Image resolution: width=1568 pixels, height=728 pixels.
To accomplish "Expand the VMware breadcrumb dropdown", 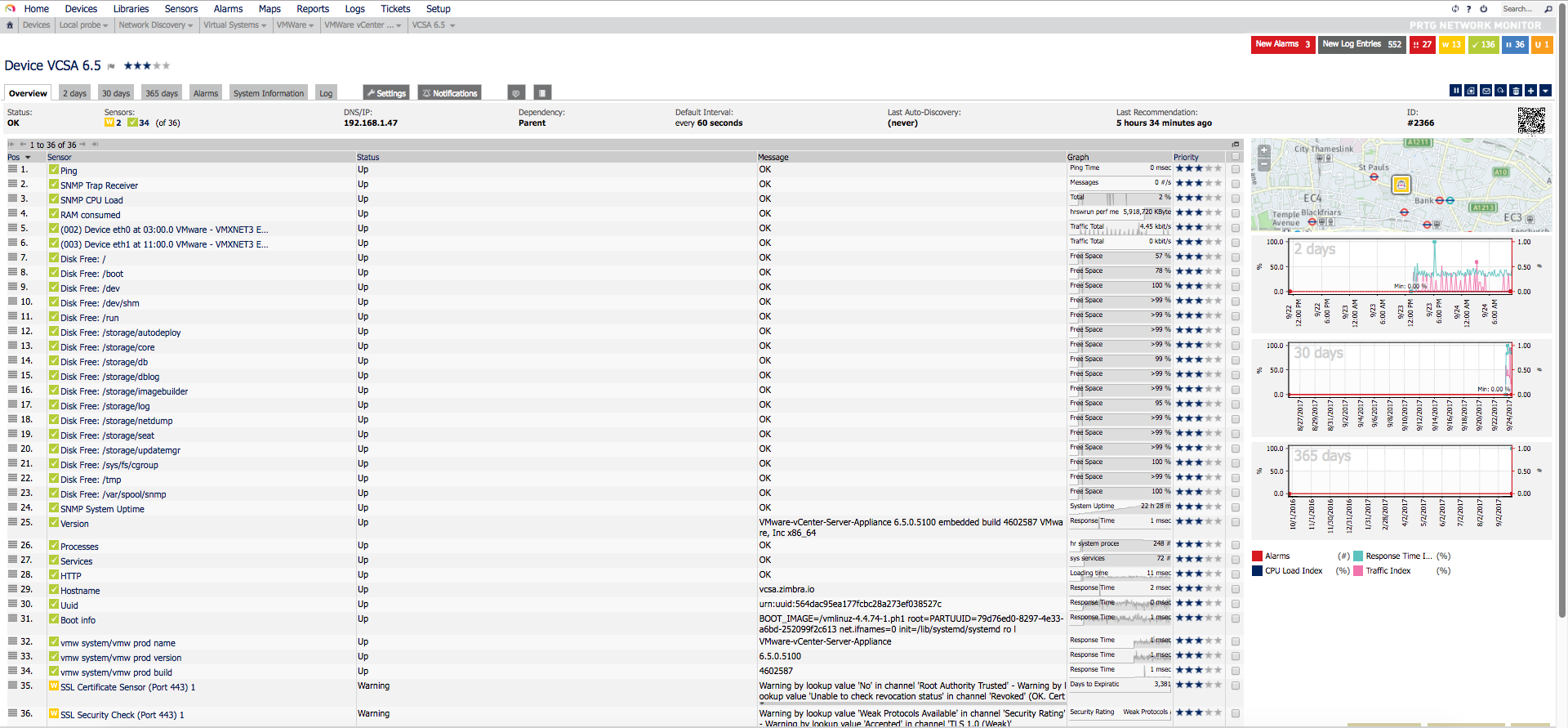I will tap(295, 25).
